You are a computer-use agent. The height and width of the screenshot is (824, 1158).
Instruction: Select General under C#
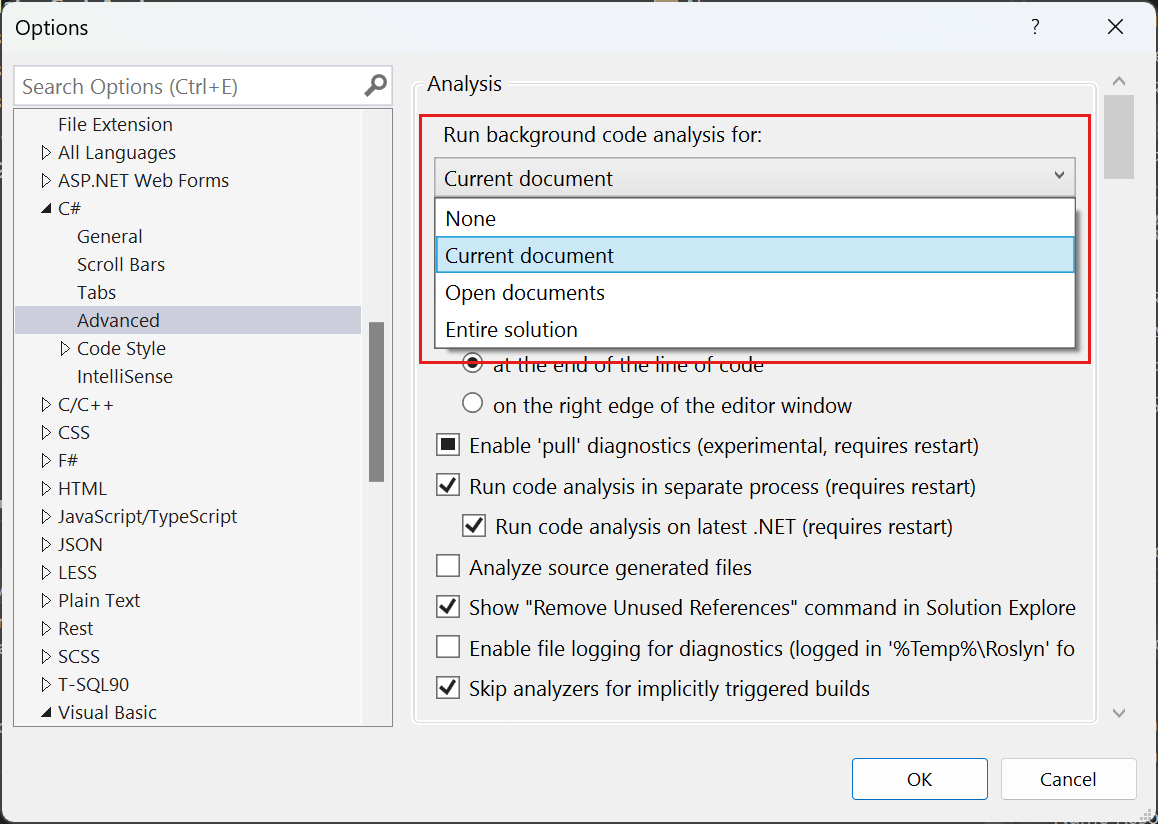point(109,236)
